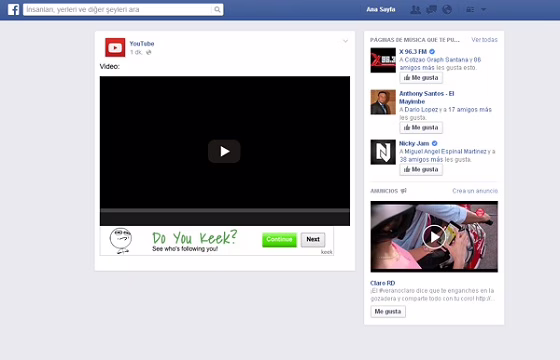560x360 pixels.
Task: Open the X 96.3 FM page link
Action: point(413,51)
